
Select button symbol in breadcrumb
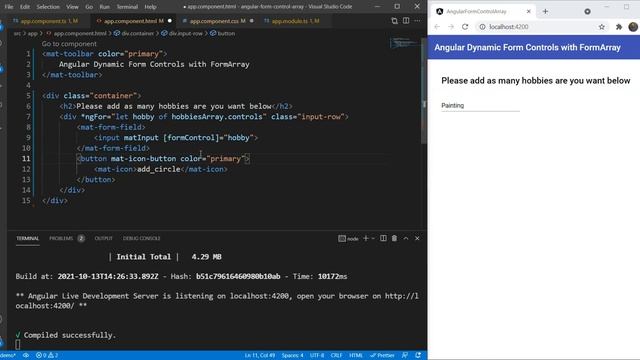coord(226,33)
